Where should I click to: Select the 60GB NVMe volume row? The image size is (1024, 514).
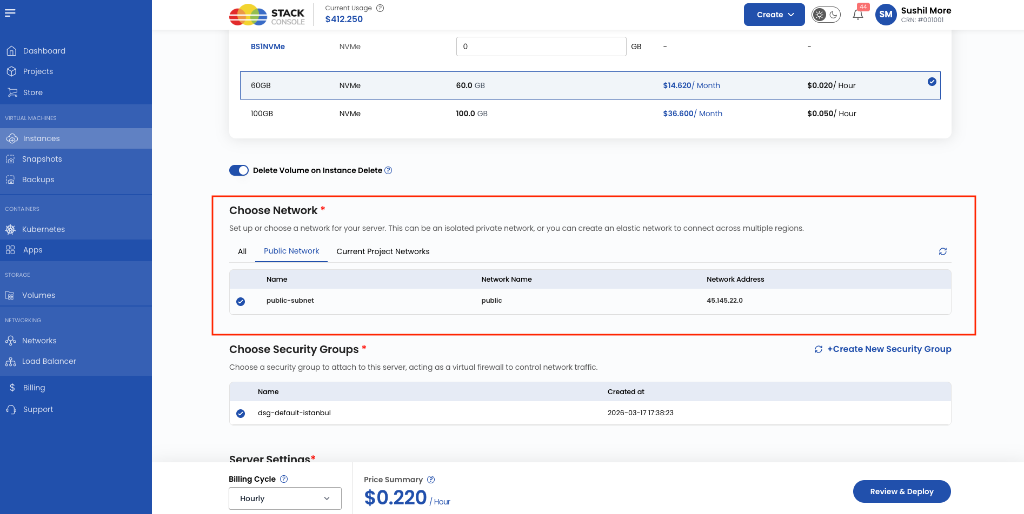[x=590, y=86]
